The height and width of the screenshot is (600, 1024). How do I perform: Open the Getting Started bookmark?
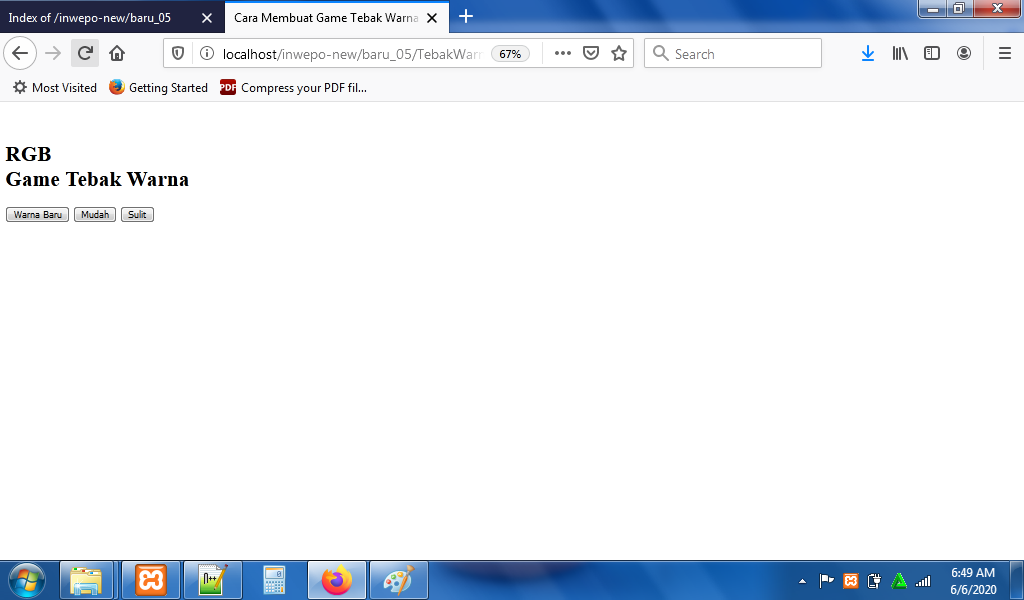click(159, 87)
